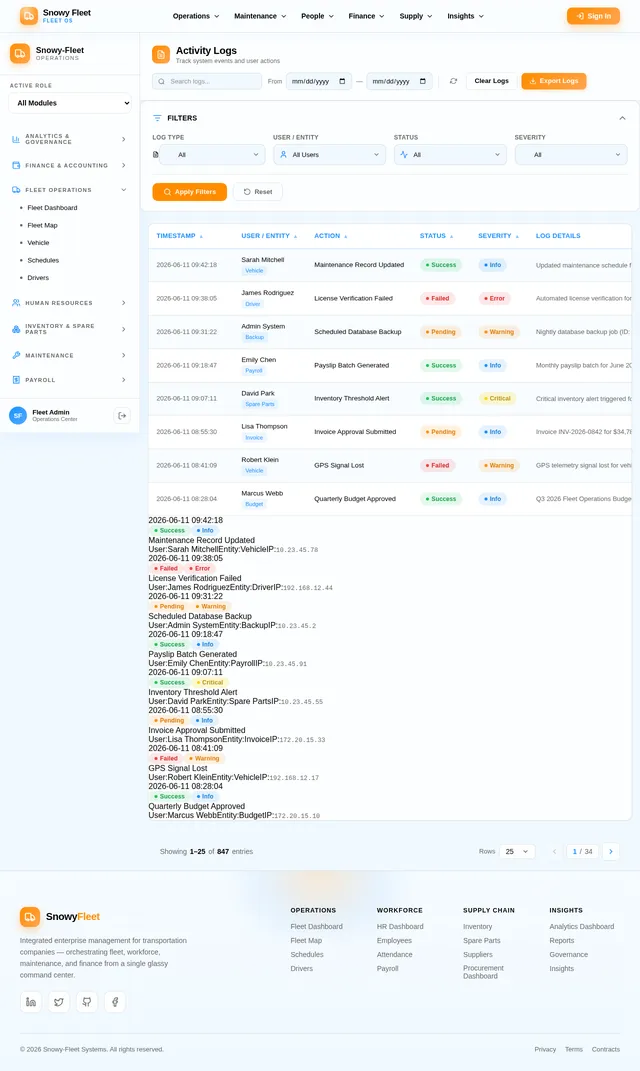
Task: Open the Severity filter dropdown
Action: coord(571,155)
